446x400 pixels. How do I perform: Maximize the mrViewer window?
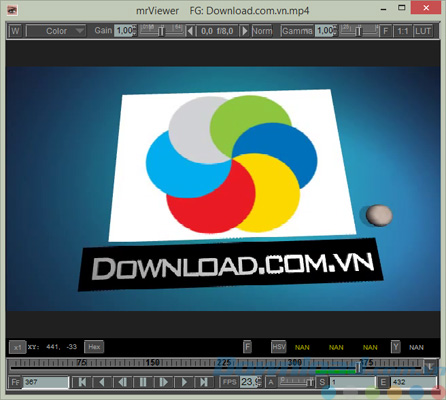[x=402, y=8]
